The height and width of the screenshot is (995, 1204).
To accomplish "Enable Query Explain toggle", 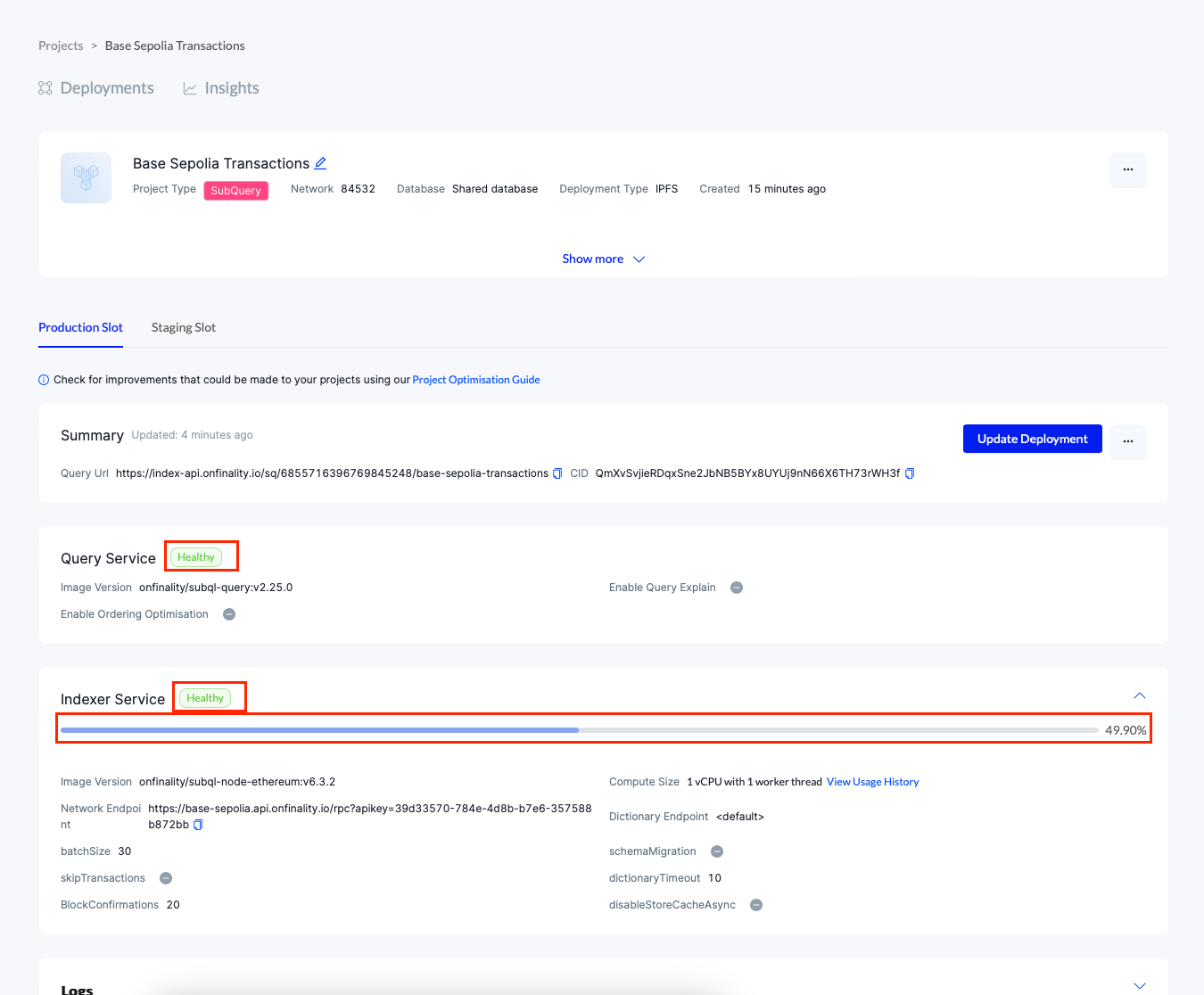I will [x=736, y=587].
